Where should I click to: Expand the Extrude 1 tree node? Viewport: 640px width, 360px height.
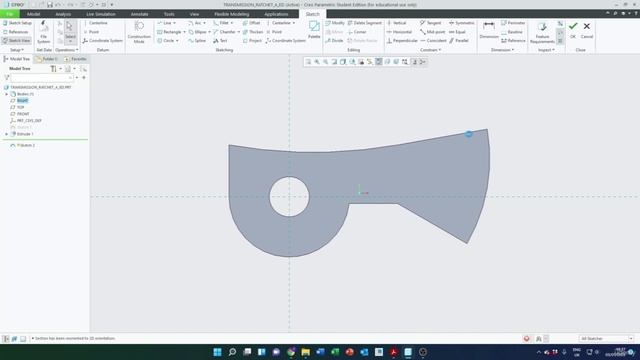[x=7, y=134]
